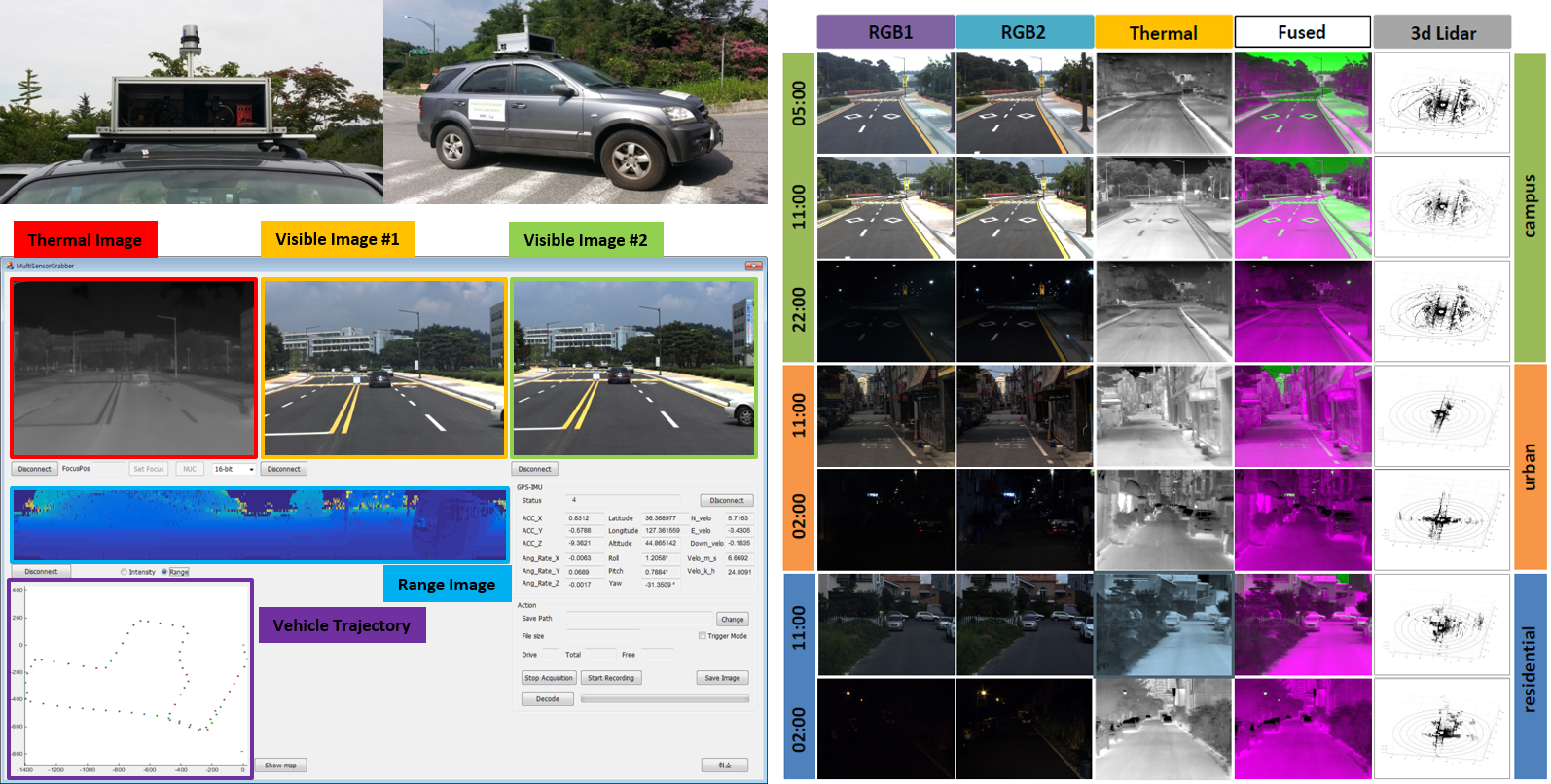The image size is (1551, 784).
Task: Select the Thermal column header
Action: [x=1163, y=33]
